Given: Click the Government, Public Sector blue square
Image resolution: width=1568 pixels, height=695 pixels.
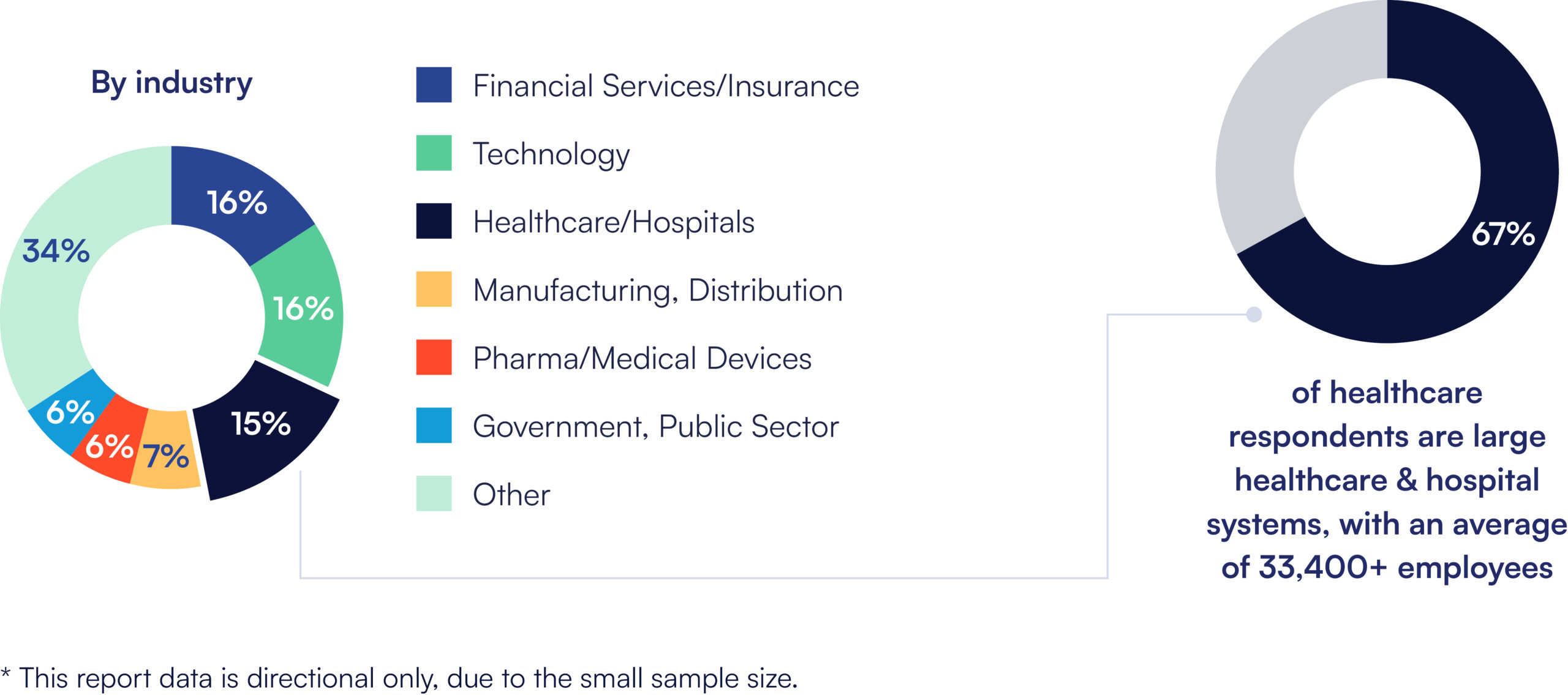Looking at the screenshot, I should pyautogui.click(x=434, y=425).
